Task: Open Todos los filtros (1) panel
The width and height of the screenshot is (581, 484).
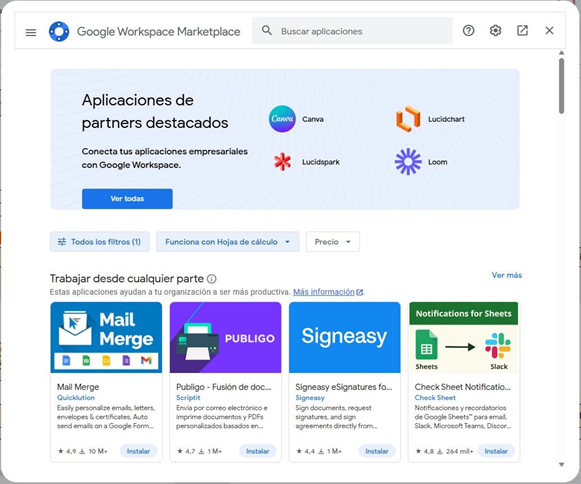Action: [x=100, y=242]
